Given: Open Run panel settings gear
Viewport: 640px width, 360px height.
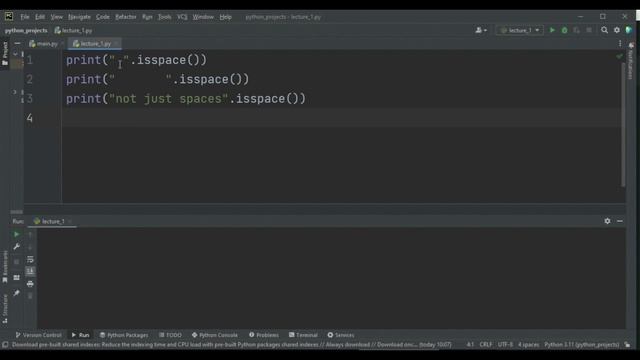Looking at the screenshot, I should click(607, 221).
